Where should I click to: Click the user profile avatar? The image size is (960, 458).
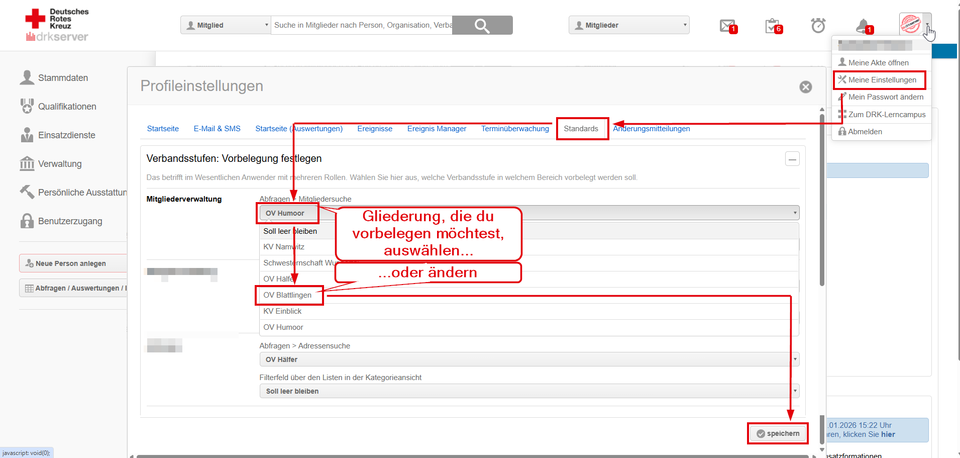click(x=910, y=25)
